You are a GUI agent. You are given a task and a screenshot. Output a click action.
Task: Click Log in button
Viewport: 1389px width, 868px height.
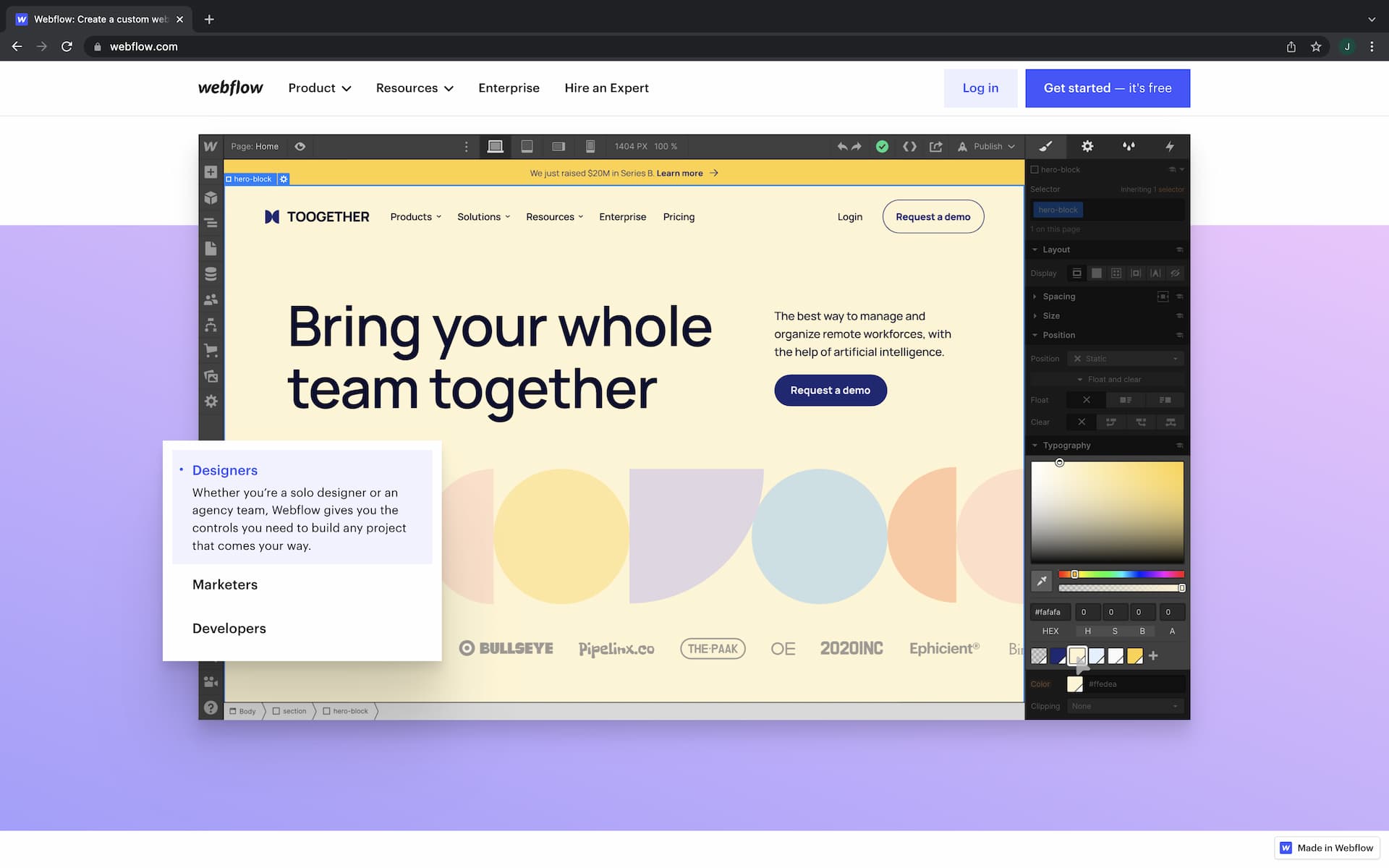tap(980, 88)
